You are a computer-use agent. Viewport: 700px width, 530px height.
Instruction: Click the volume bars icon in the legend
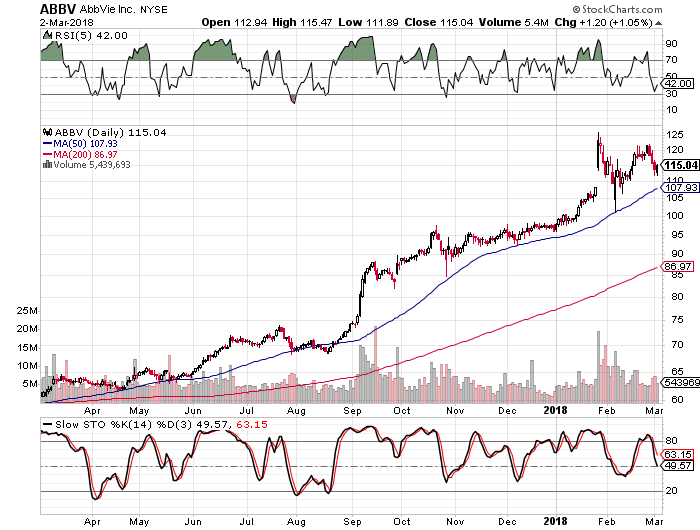47,165
